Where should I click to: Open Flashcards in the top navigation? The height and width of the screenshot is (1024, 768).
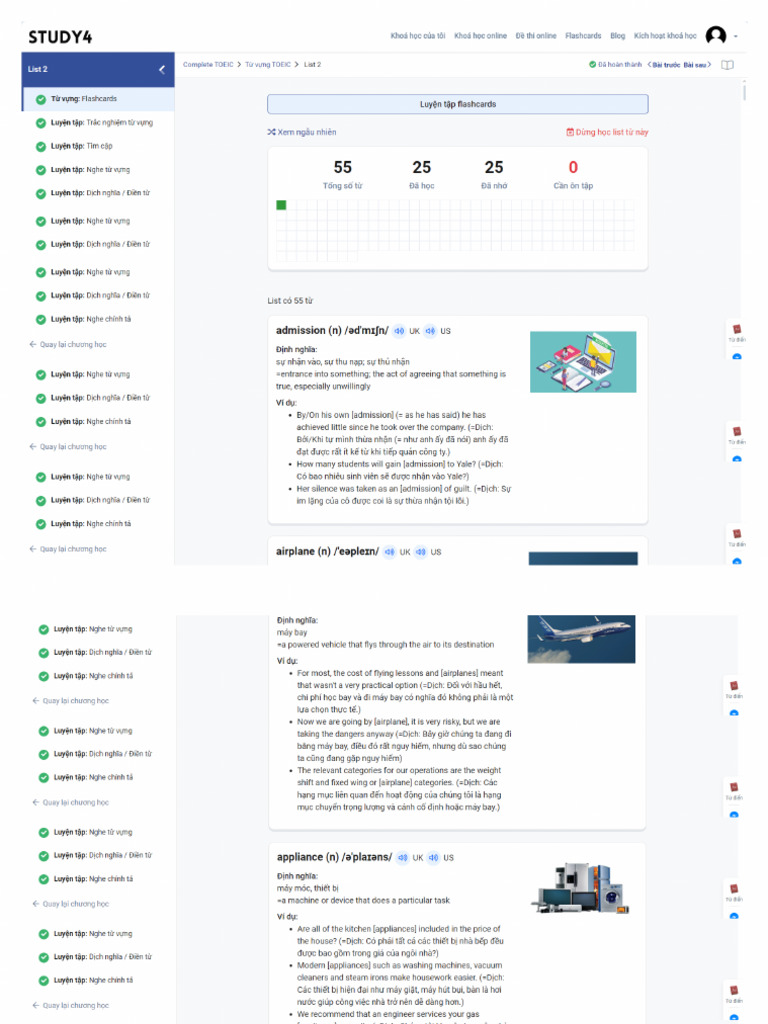click(583, 36)
